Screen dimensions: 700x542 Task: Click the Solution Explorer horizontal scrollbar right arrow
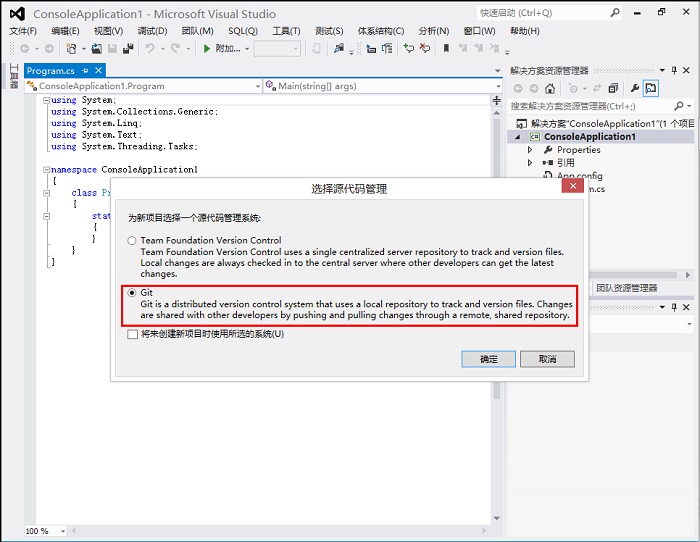688,275
